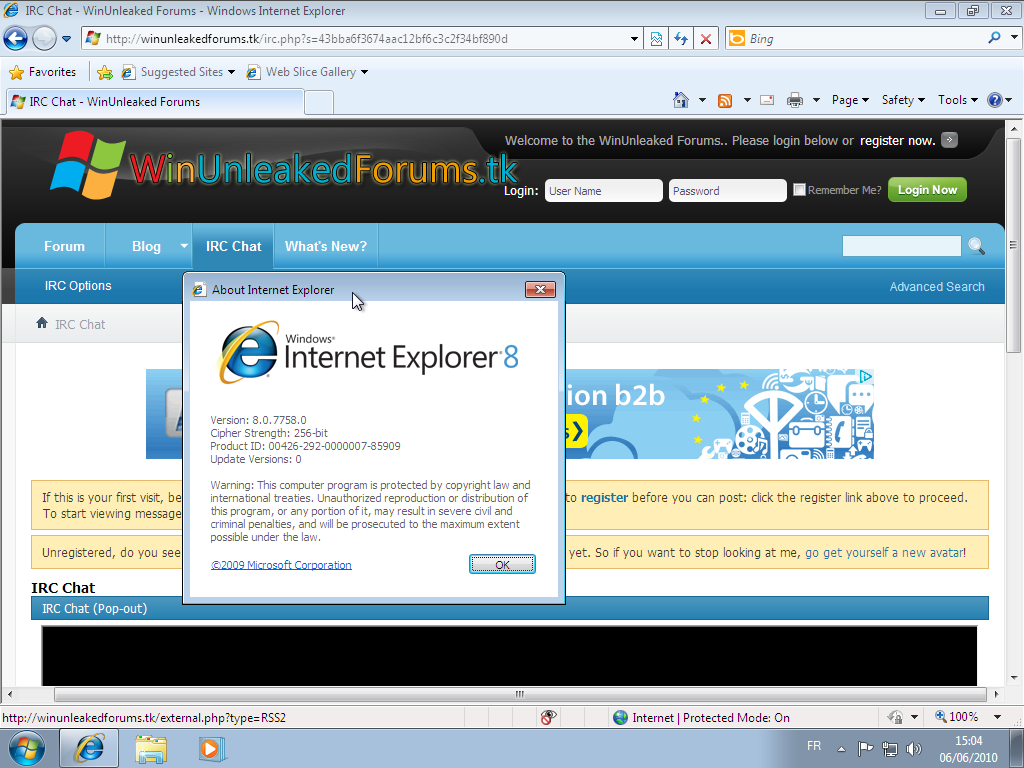The image size is (1024, 768).
Task: Expand the address bar URL dropdown
Action: click(634, 39)
